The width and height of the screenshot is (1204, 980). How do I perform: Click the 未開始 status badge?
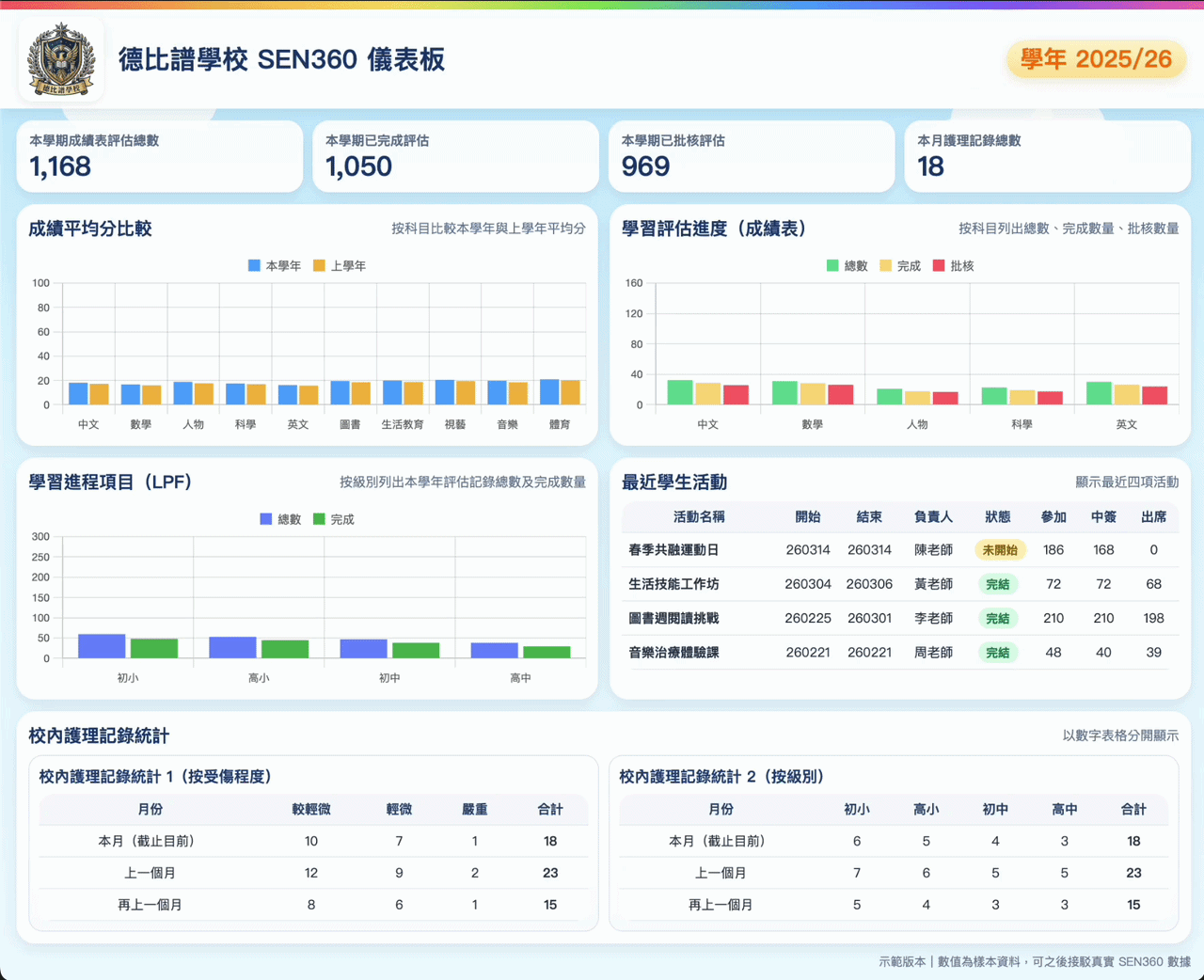point(999,550)
